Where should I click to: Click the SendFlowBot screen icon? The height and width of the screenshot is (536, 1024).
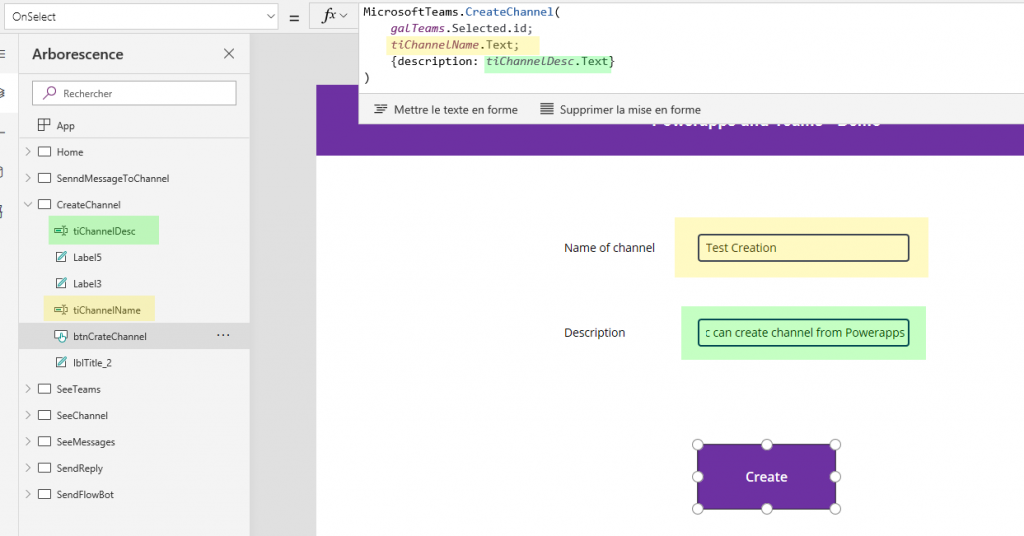44,494
